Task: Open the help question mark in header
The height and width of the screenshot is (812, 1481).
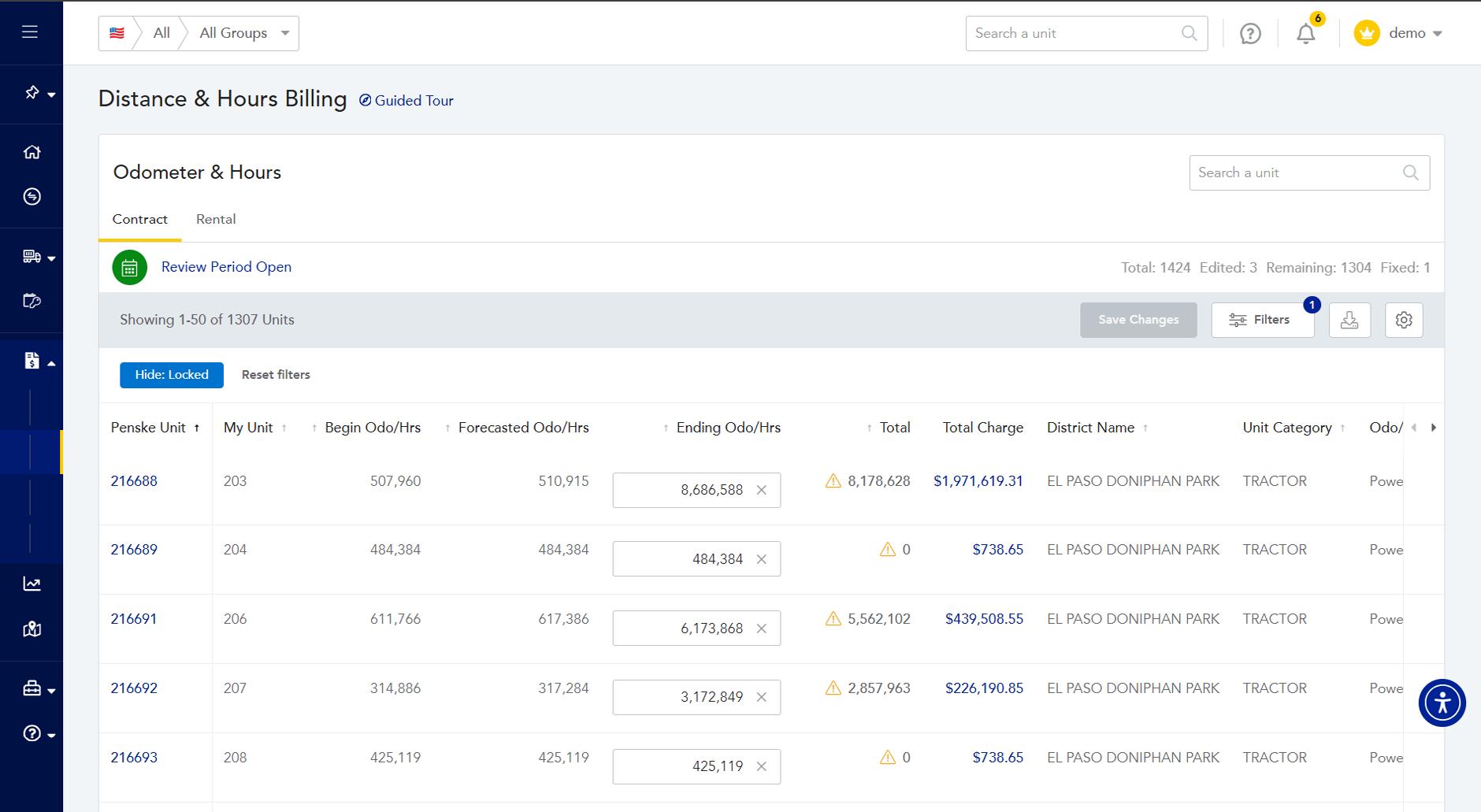Action: pyautogui.click(x=1250, y=33)
